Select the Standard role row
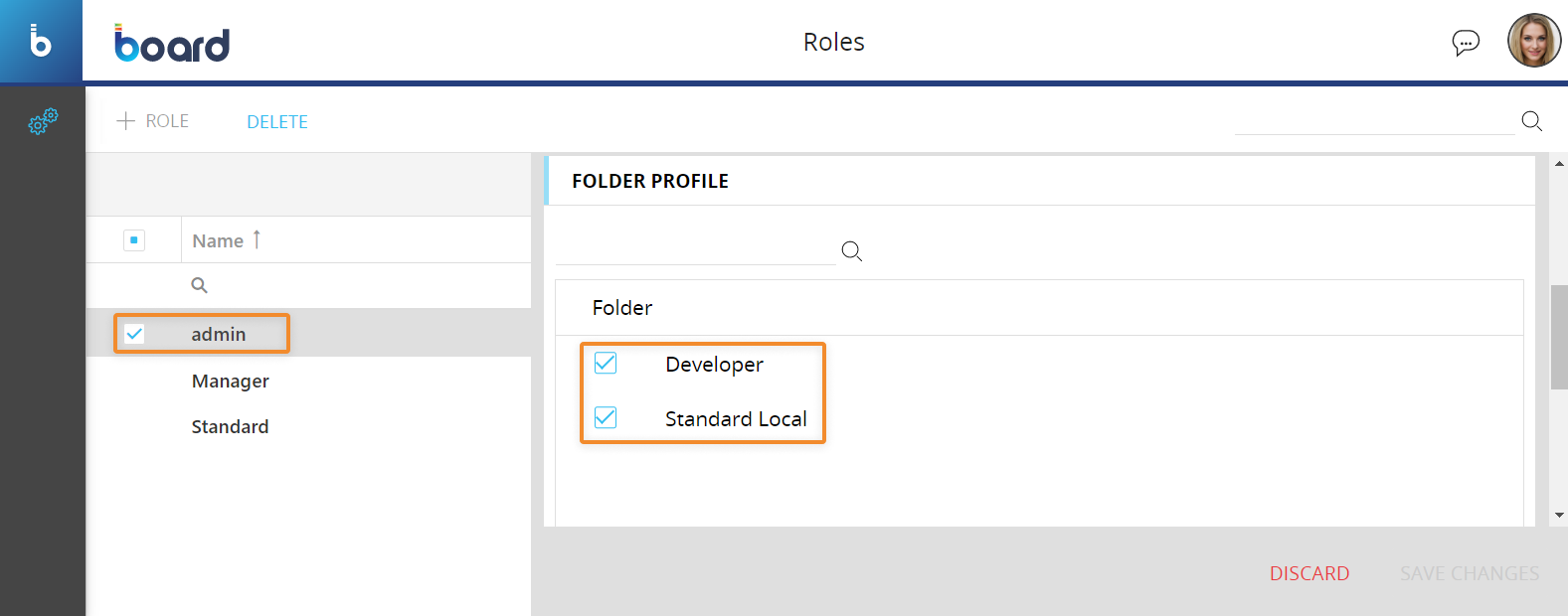This screenshot has width=1568, height=616. [230, 427]
